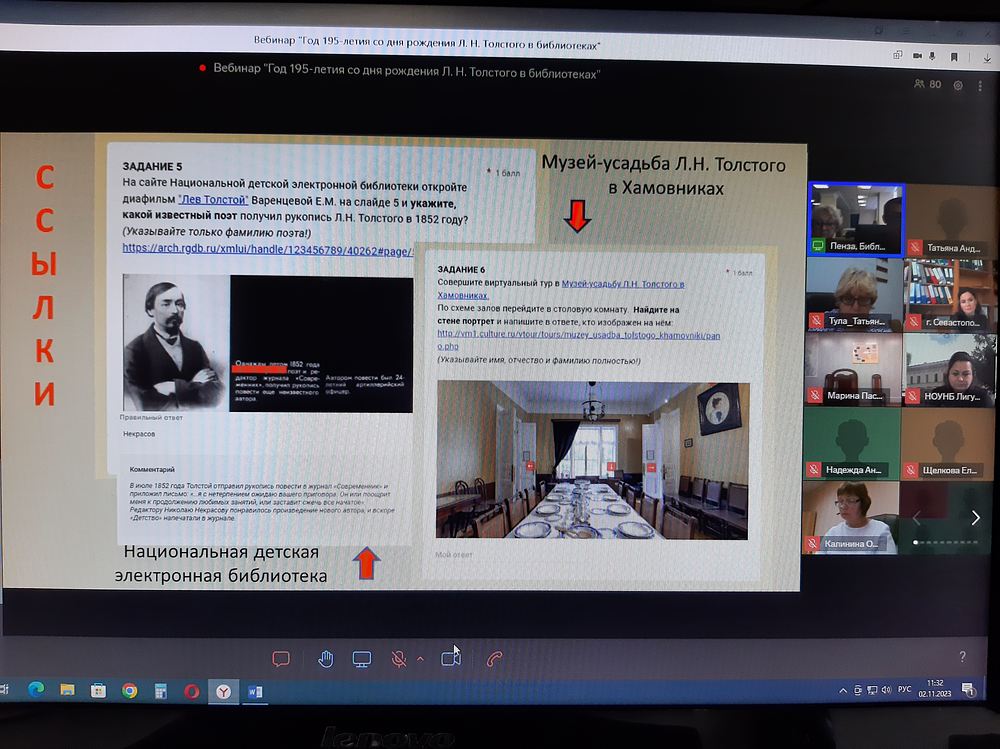Select НОУНБ Лигу... participant video
This screenshot has height=749, width=1000.
pyautogui.click(x=948, y=369)
